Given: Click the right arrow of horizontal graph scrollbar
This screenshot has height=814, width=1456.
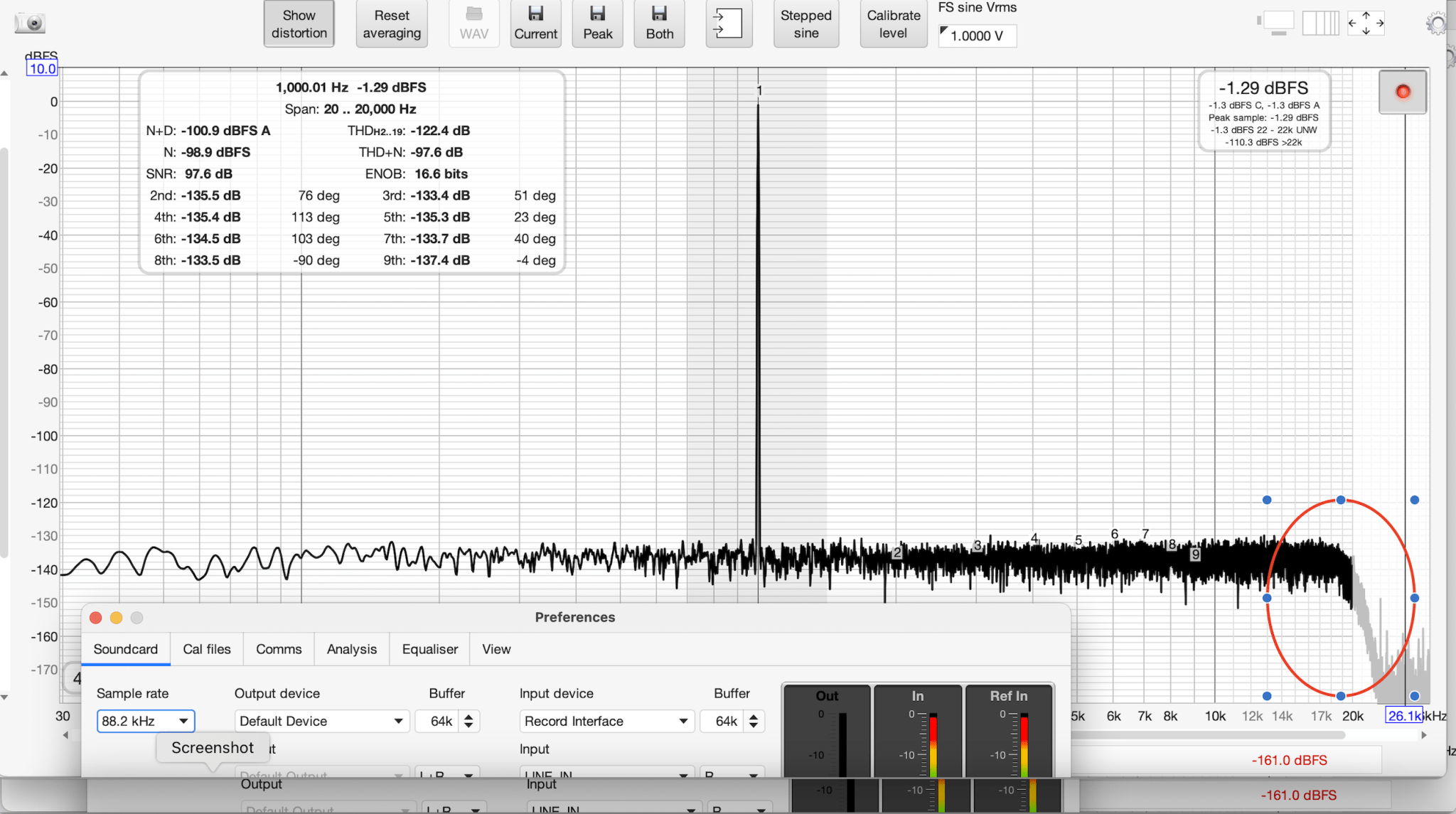Looking at the screenshot, I should click(x=1424, y=735).
